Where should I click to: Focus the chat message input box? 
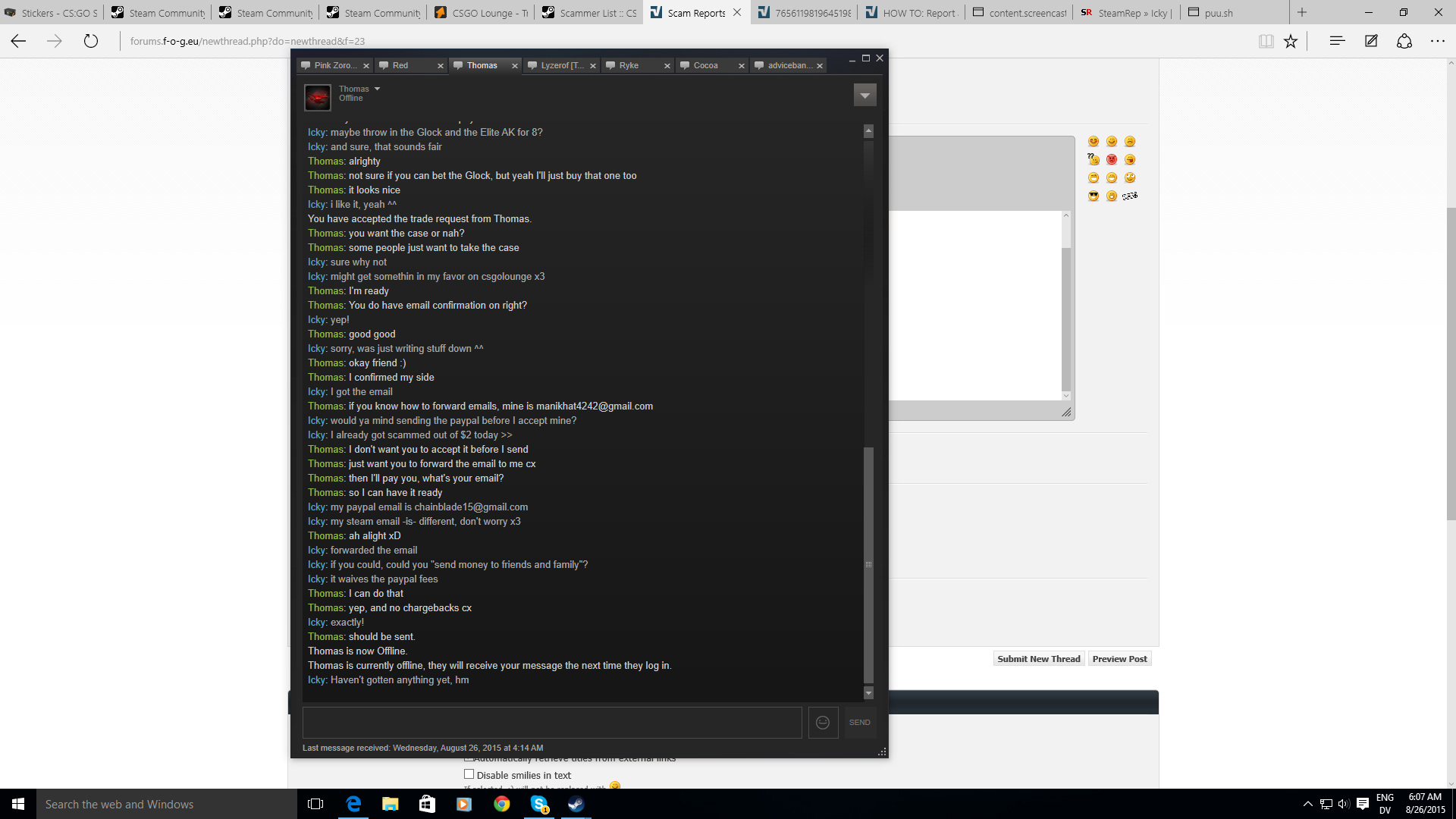pyautogui.click(x=552, y=723)
